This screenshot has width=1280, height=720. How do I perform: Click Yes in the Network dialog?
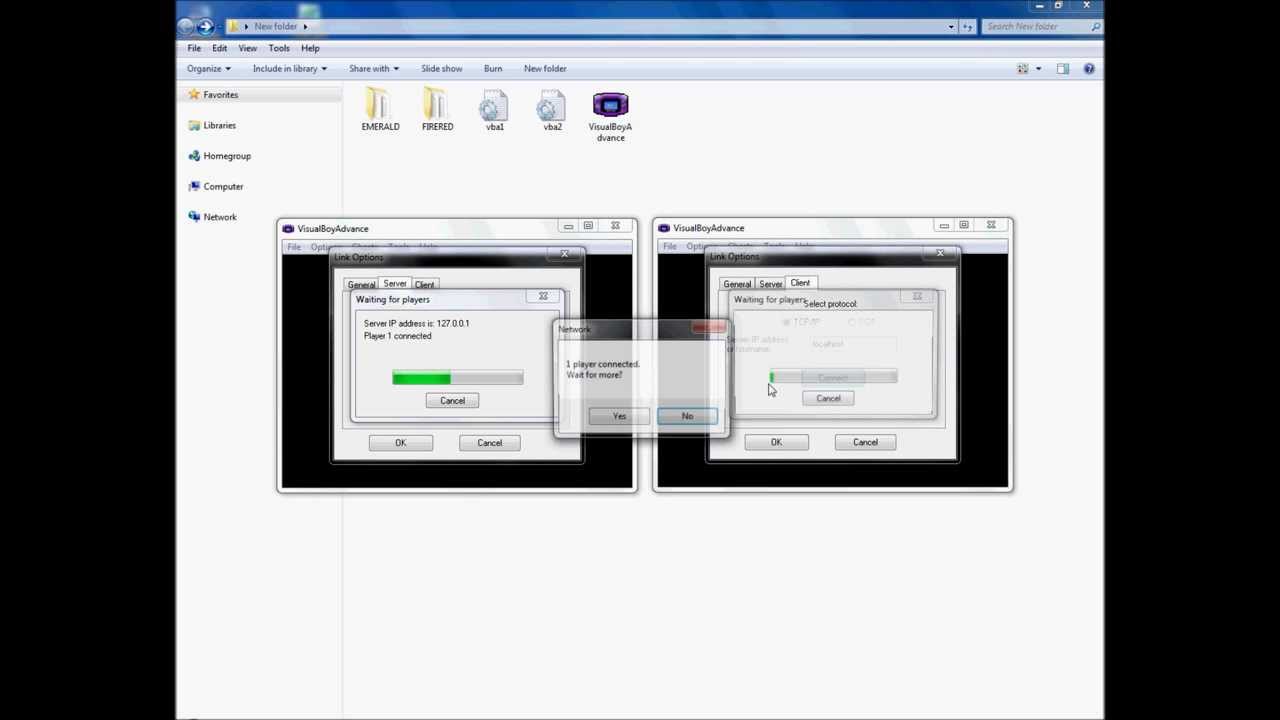pos(619,416)
